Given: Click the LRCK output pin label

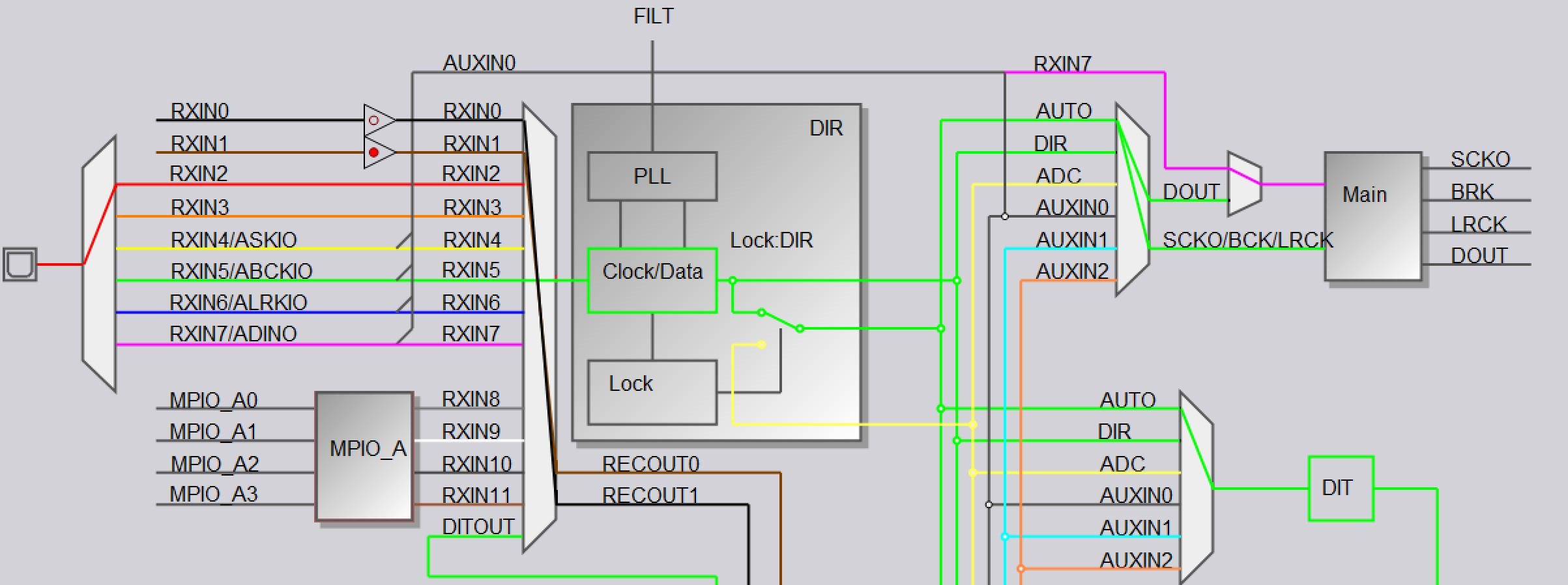Looking at the screenshot, I should coord(1478,225).
